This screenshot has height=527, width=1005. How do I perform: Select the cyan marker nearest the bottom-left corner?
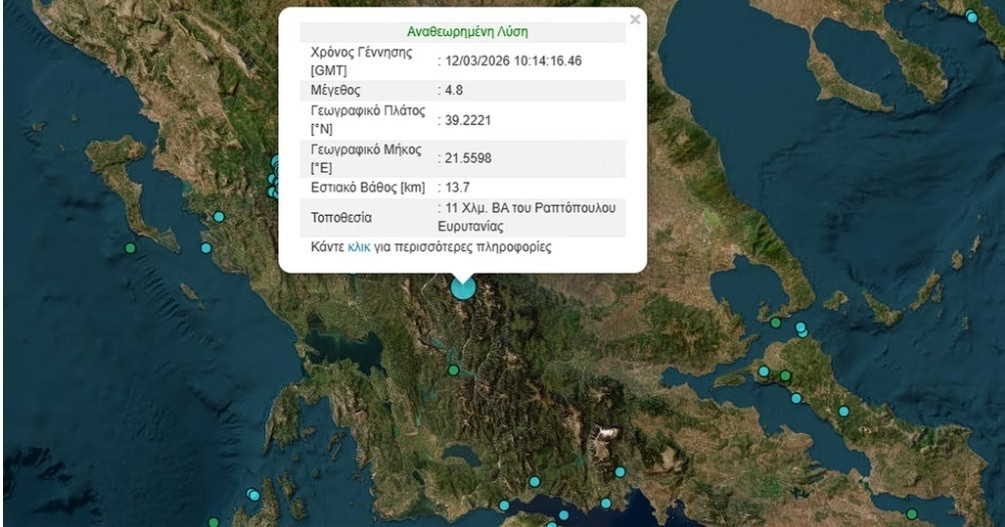tap(254, 495)
